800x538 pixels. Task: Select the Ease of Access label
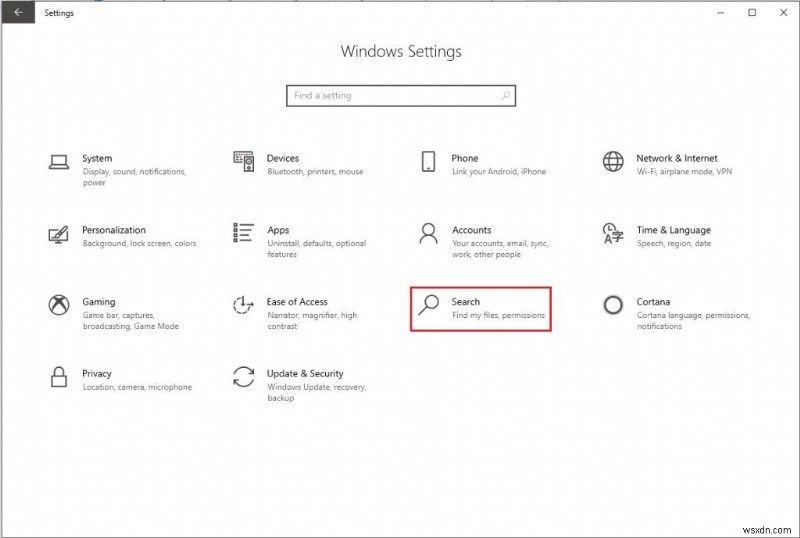297,302
